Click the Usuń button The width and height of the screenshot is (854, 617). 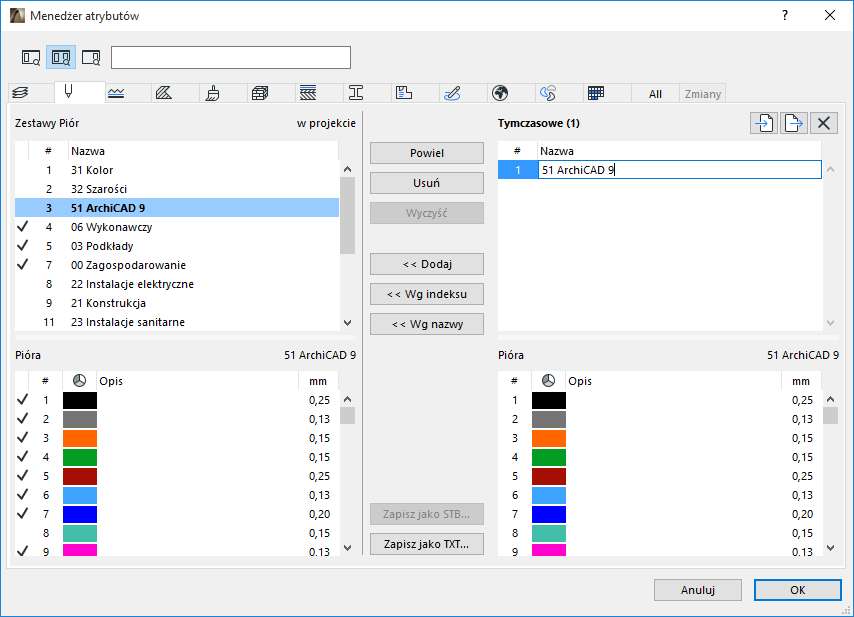pos(427,183)
